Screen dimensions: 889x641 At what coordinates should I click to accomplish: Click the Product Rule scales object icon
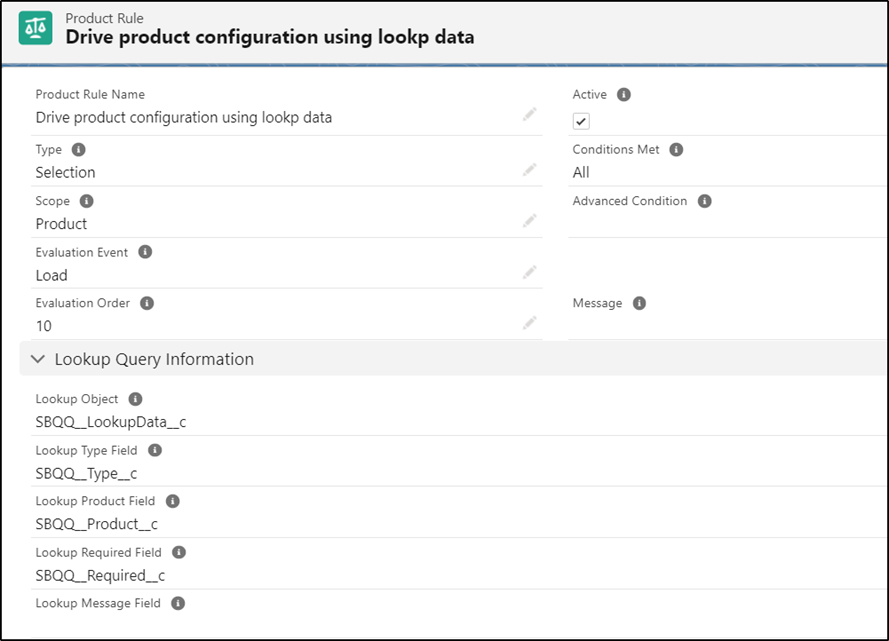[35, 27]
